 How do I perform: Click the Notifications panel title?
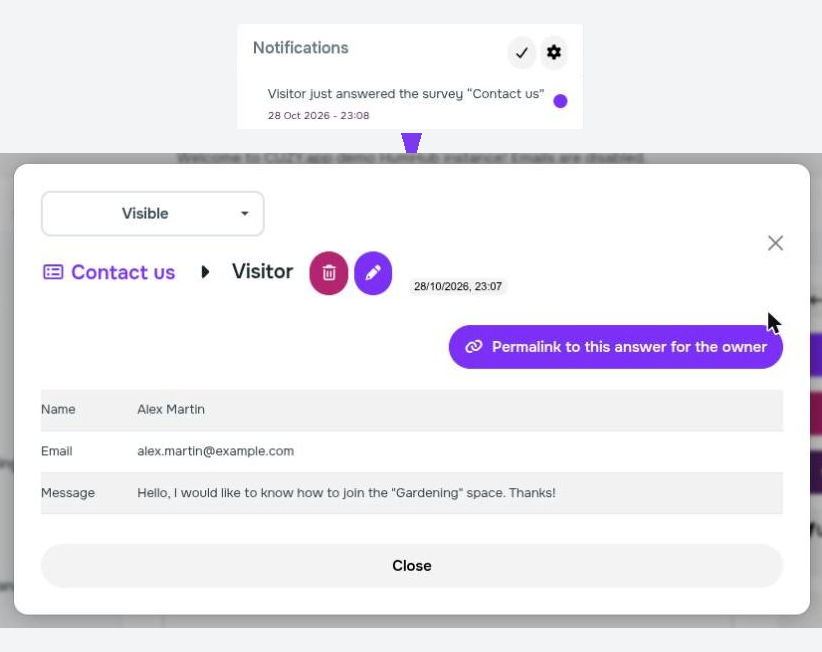coord(300,48)
